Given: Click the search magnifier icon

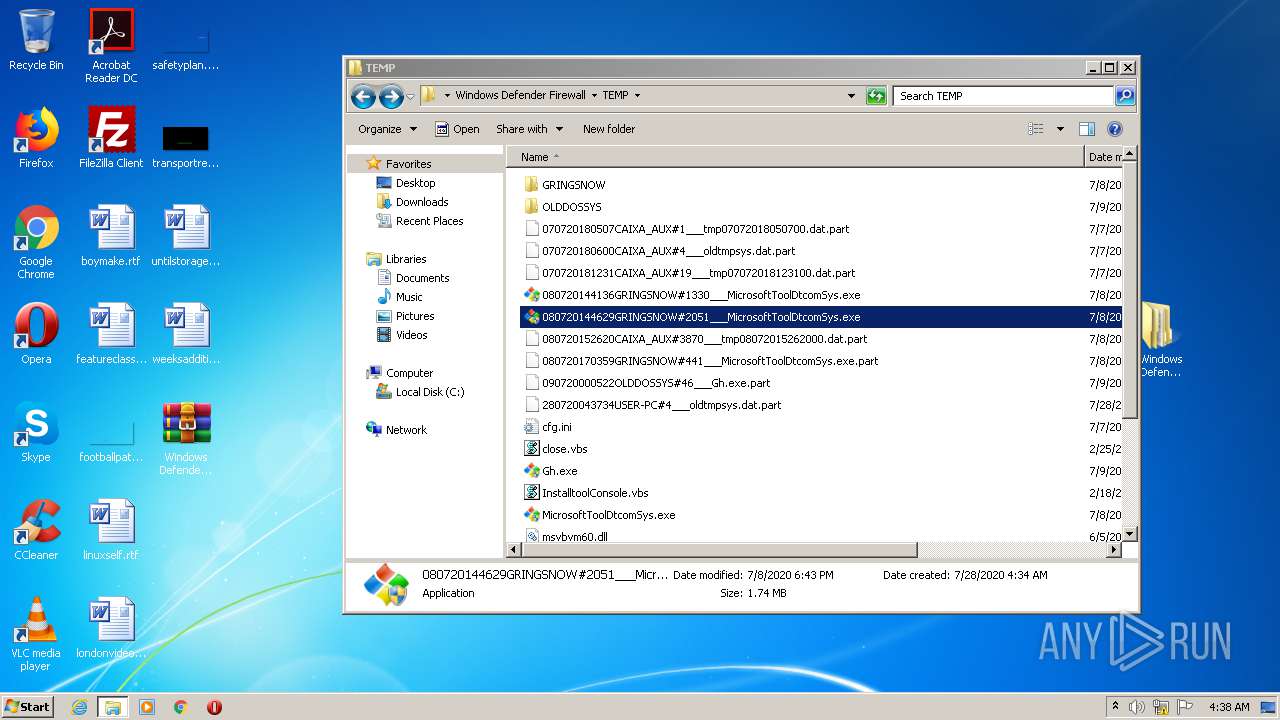Looking at the screenshot, I should point(1125,96).
